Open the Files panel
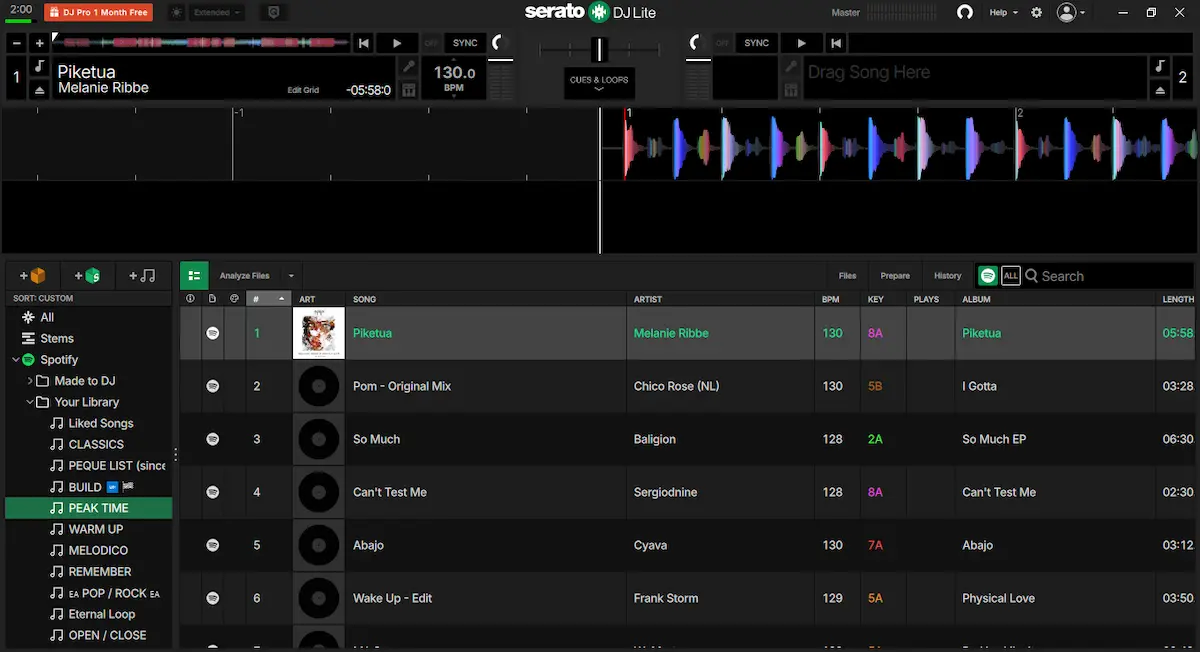 (847, 276)
